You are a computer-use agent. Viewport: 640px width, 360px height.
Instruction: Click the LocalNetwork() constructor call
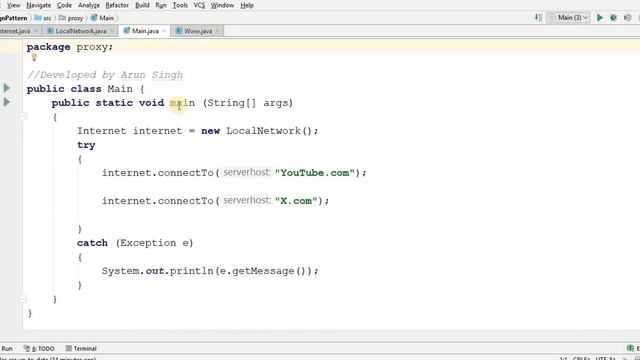pyautogui.click(x=269, y=131)
